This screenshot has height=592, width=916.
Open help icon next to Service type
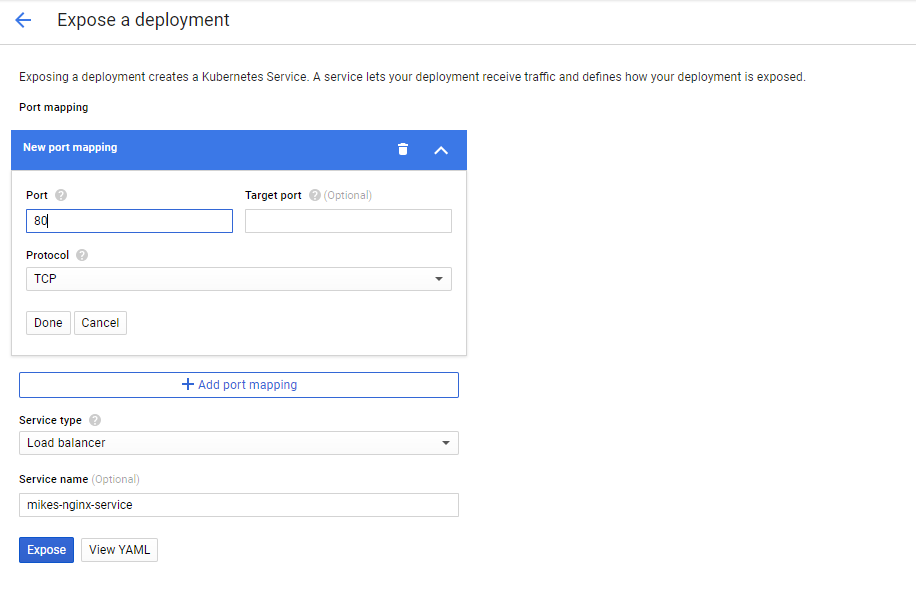click(x=95, y=420)
